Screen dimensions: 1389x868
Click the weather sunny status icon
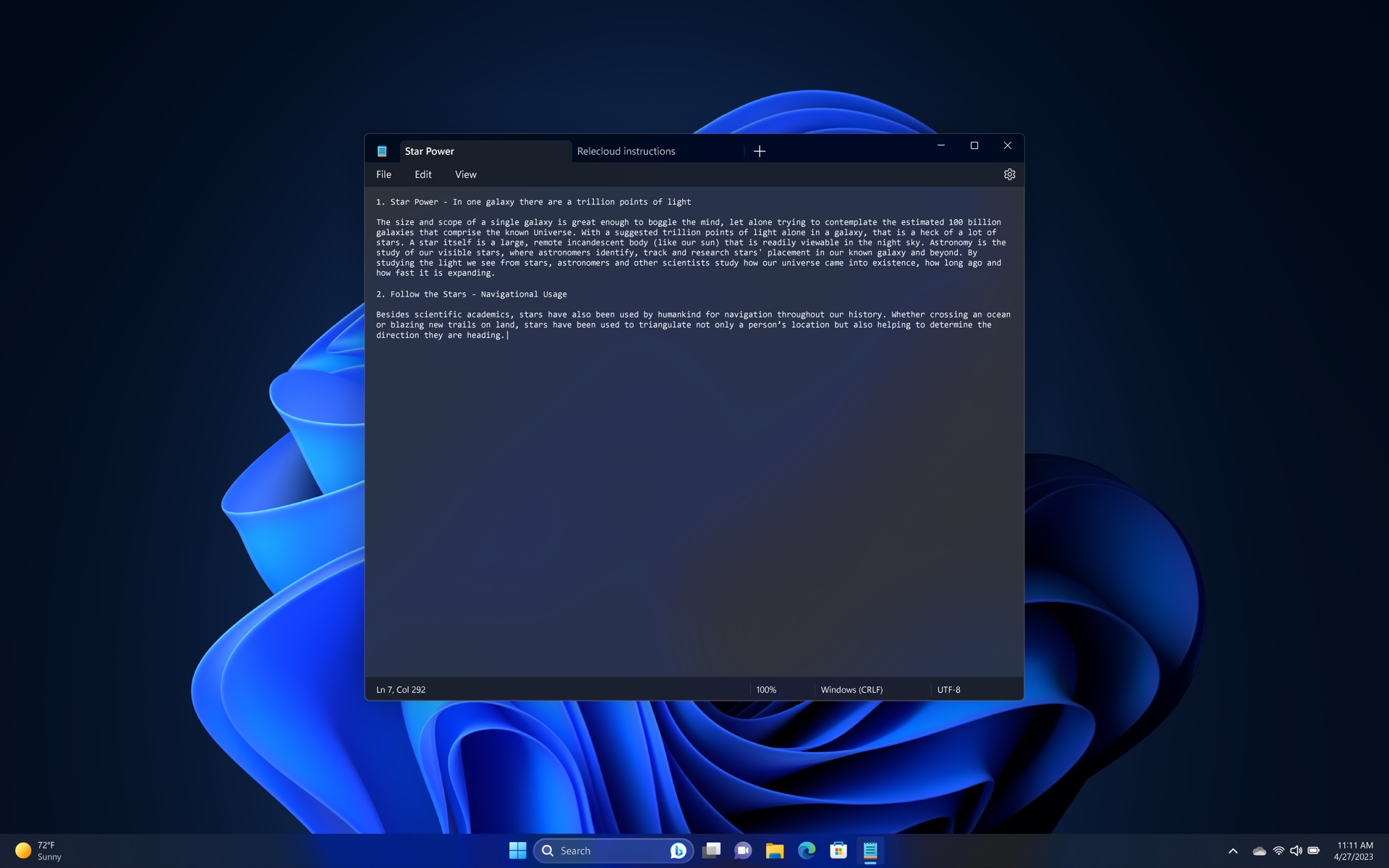[22, 850]
